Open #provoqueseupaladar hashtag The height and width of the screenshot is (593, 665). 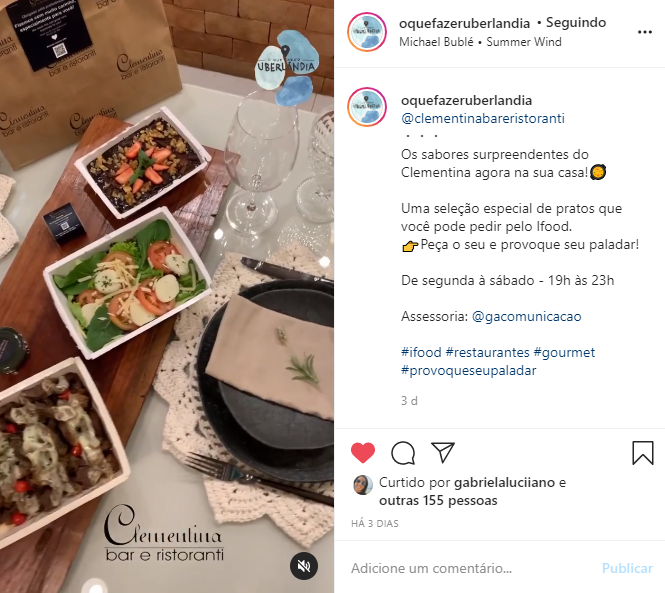(x=469, y=371)
